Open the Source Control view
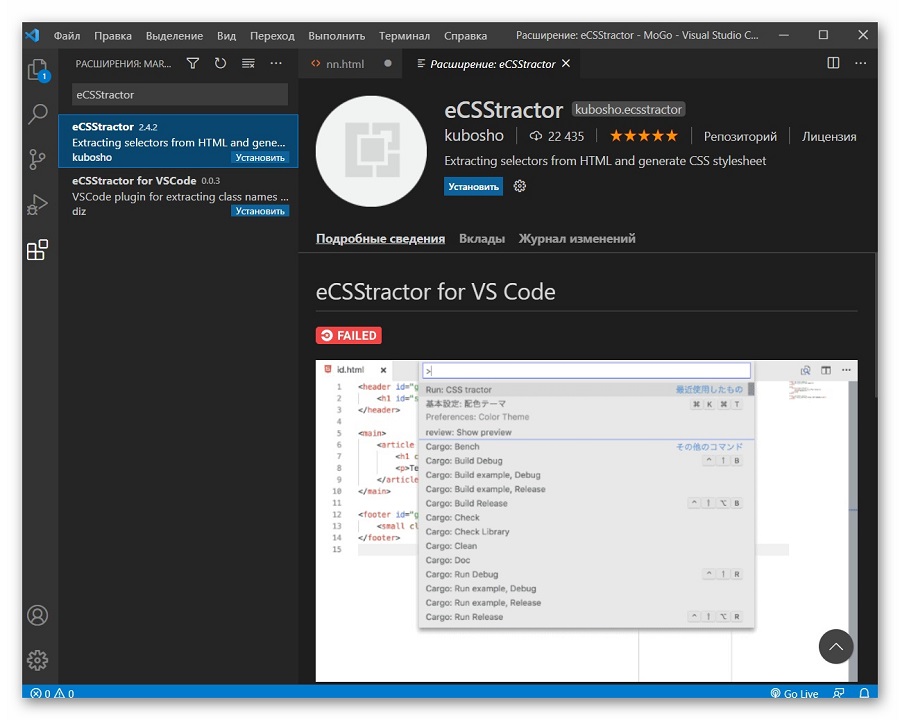Viewport: 900px width, 720px height. click(37, 159)
